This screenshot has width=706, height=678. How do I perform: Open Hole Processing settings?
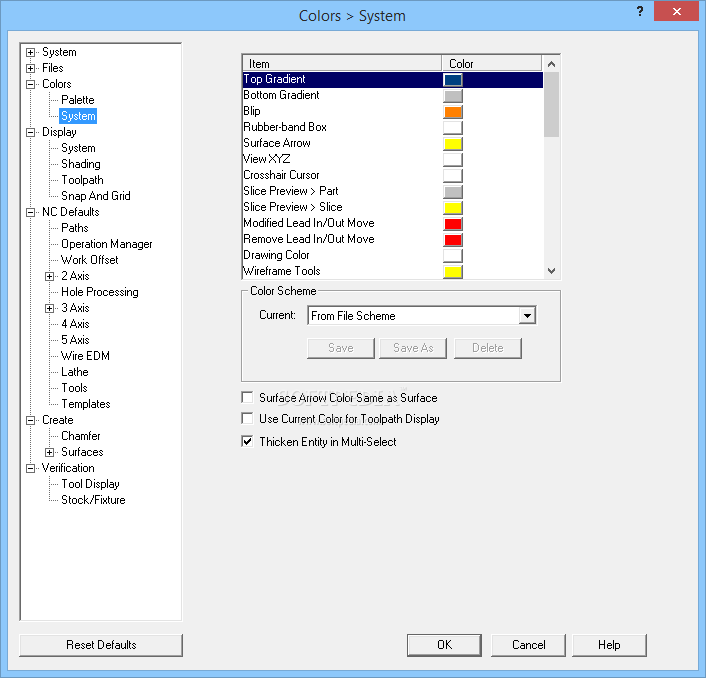pos(100,292)
